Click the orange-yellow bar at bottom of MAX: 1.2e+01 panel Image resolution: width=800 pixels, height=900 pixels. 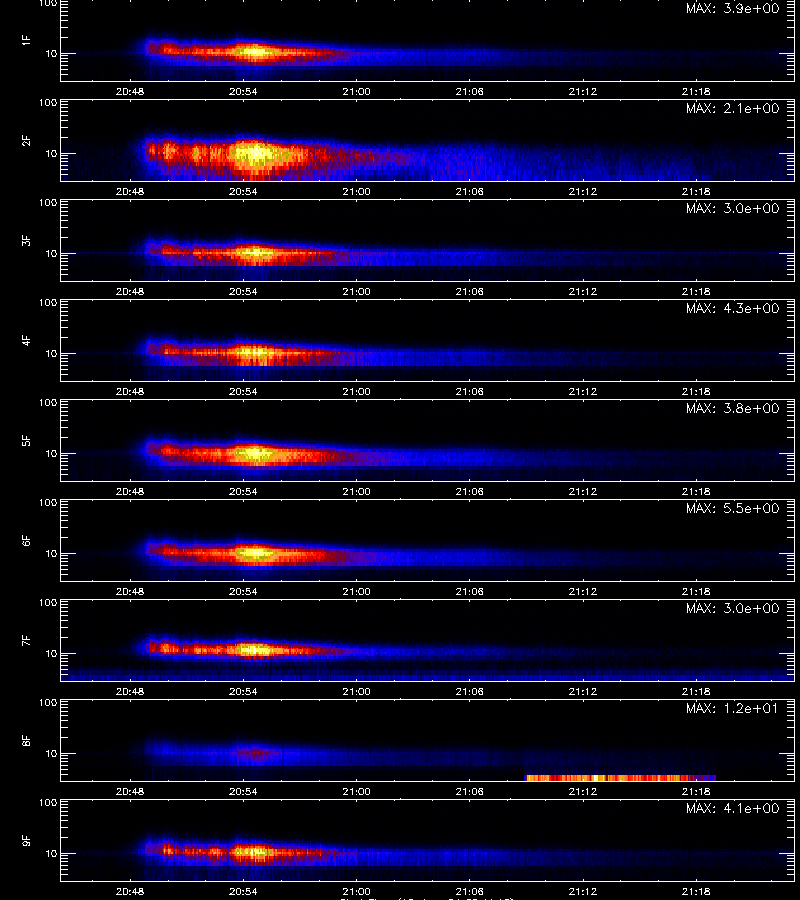tap(620, 778)
